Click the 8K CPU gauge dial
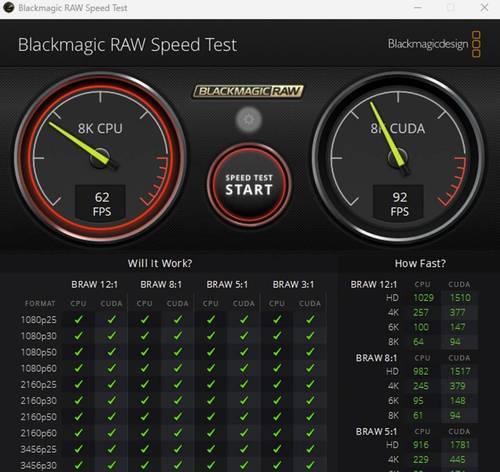This screenshot has width=500, height=472. 100,157
